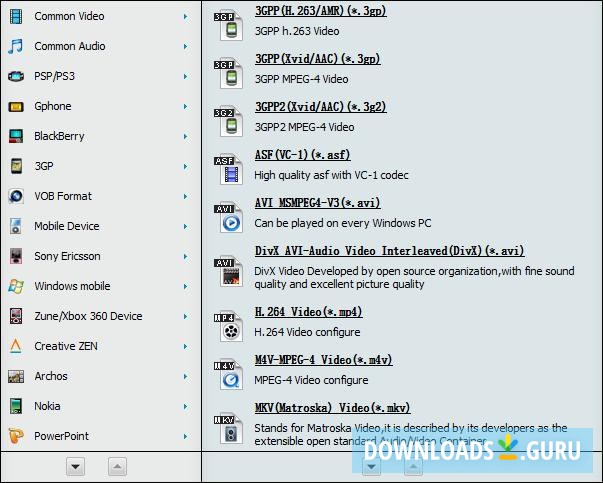Click the Nokia phone icon
603x483 pixels.
coord(16,406)
